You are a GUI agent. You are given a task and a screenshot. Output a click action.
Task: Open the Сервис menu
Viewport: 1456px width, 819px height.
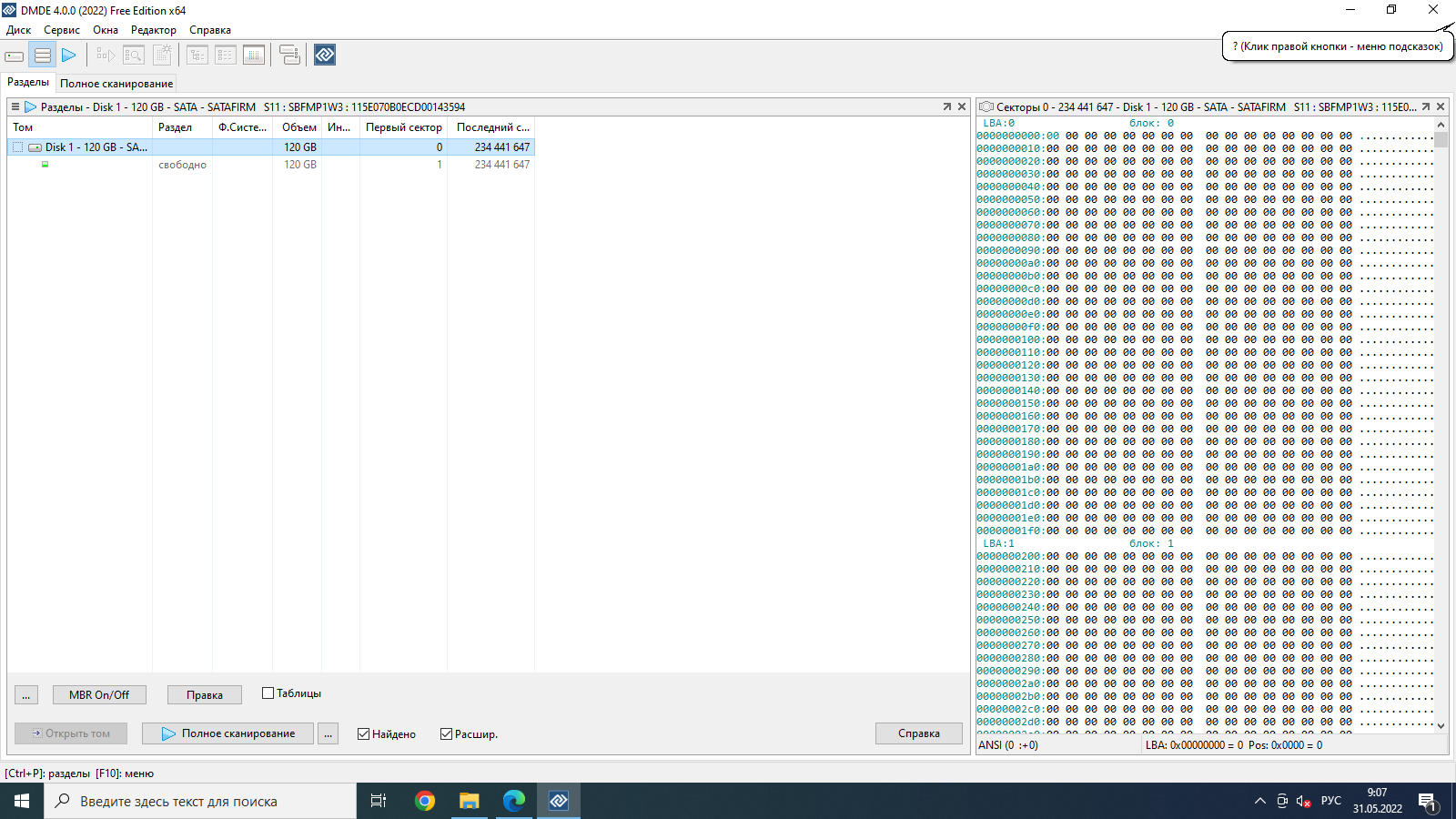62,30
